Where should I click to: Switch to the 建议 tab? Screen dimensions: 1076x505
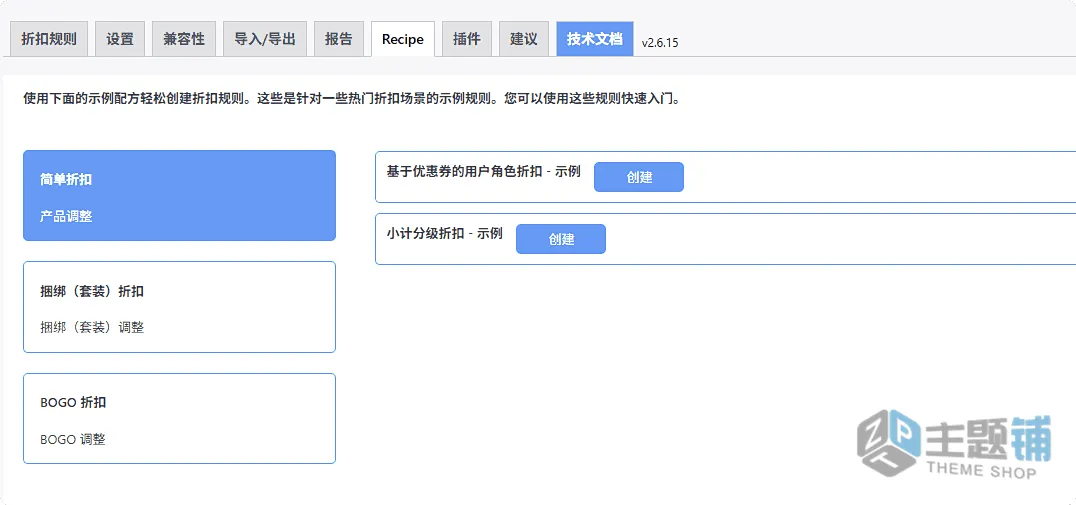(524, 38)
